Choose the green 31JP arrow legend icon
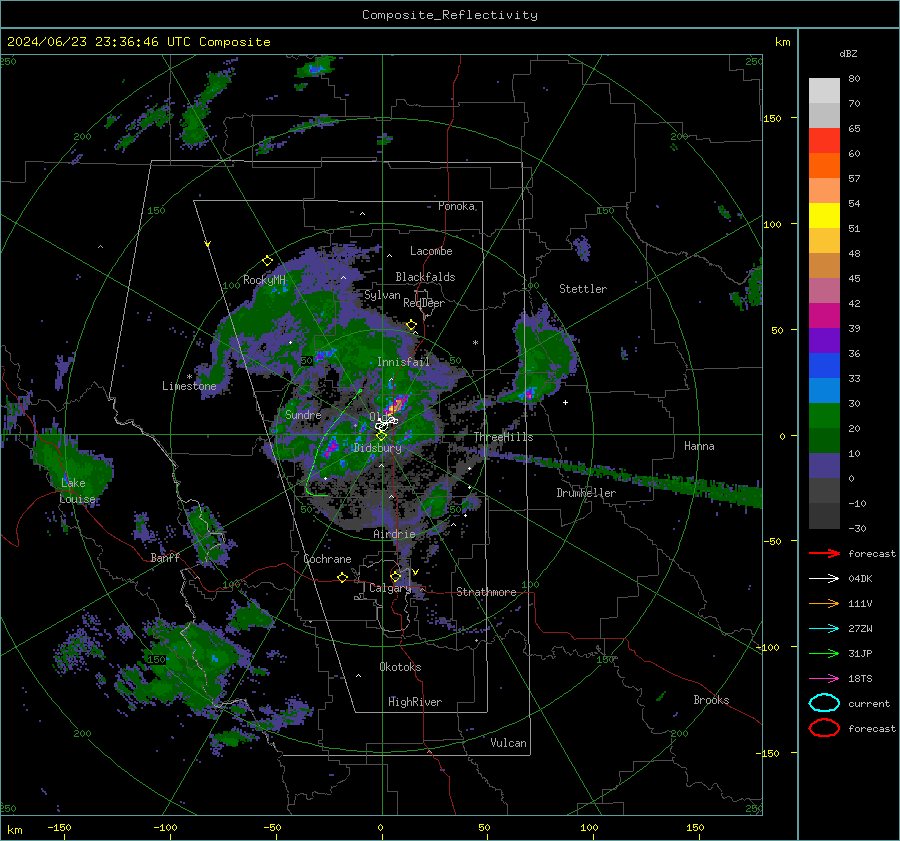This screenshot has width=900, height=841. 824,653
